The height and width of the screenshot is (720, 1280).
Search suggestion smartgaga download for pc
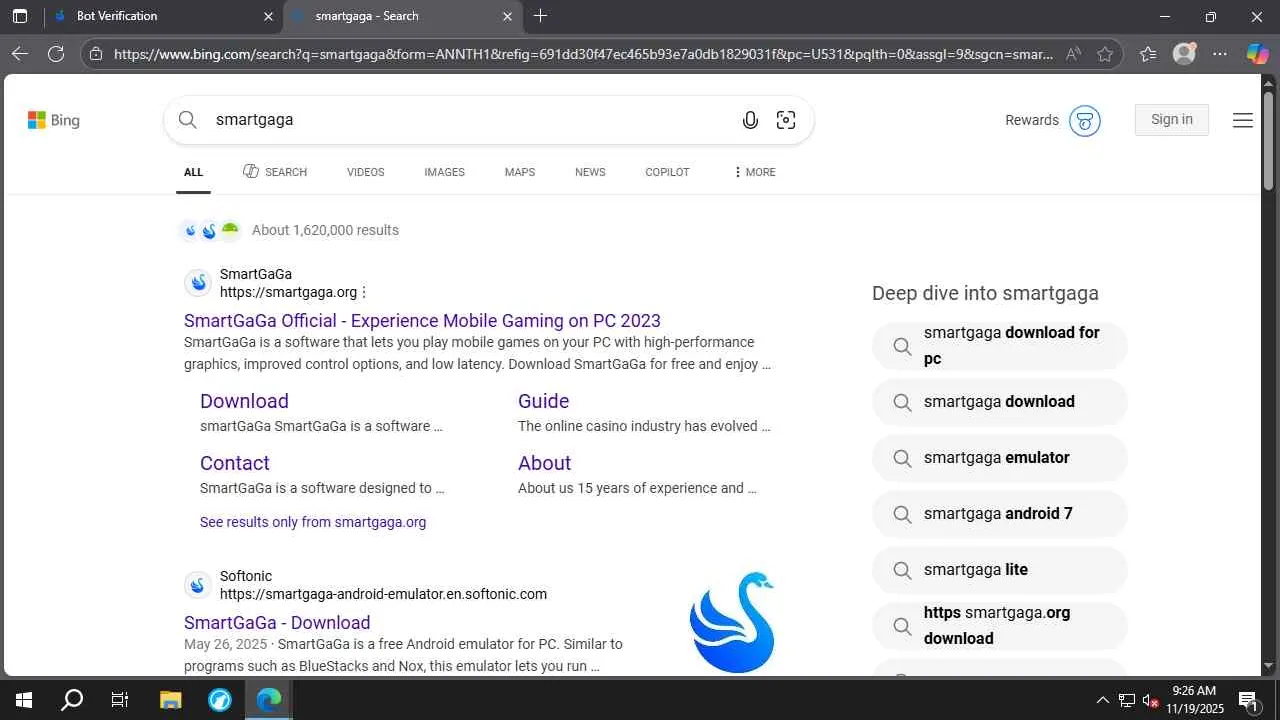coord(999,346)
